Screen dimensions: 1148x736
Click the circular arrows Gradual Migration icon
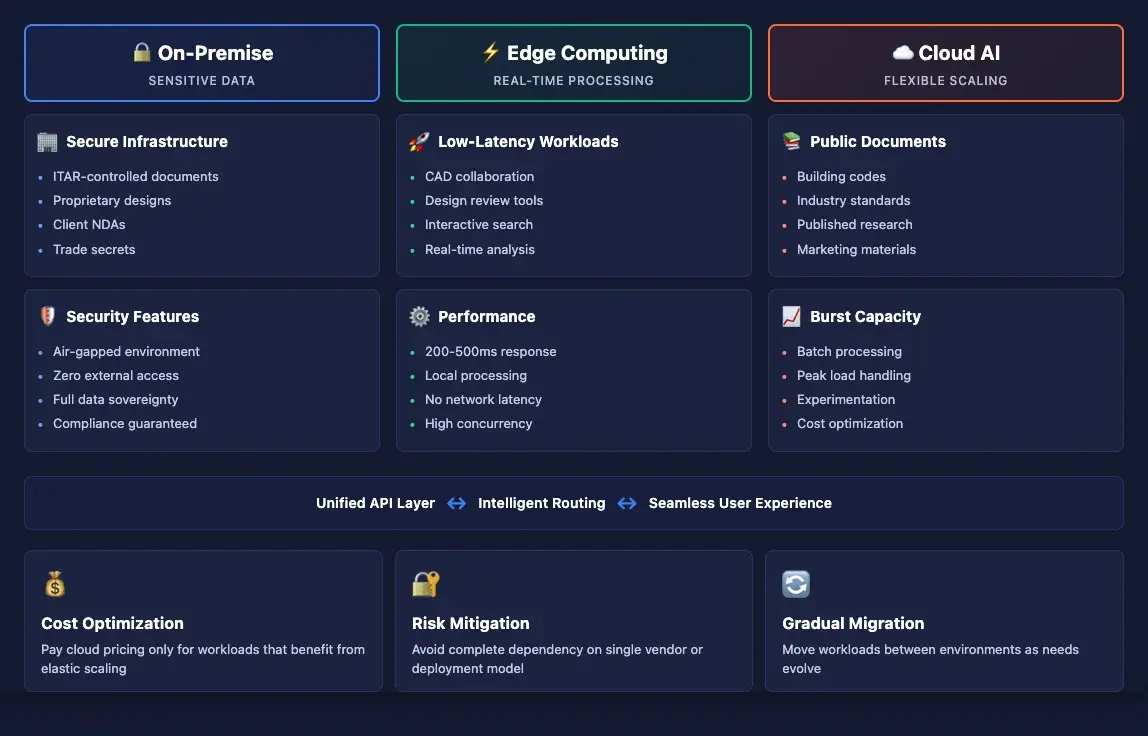coord(796,582)
